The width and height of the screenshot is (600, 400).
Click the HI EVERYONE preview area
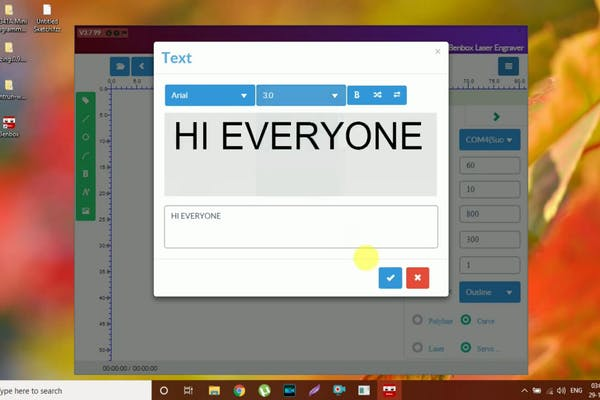pyautogui.click(x=300, y=154)
